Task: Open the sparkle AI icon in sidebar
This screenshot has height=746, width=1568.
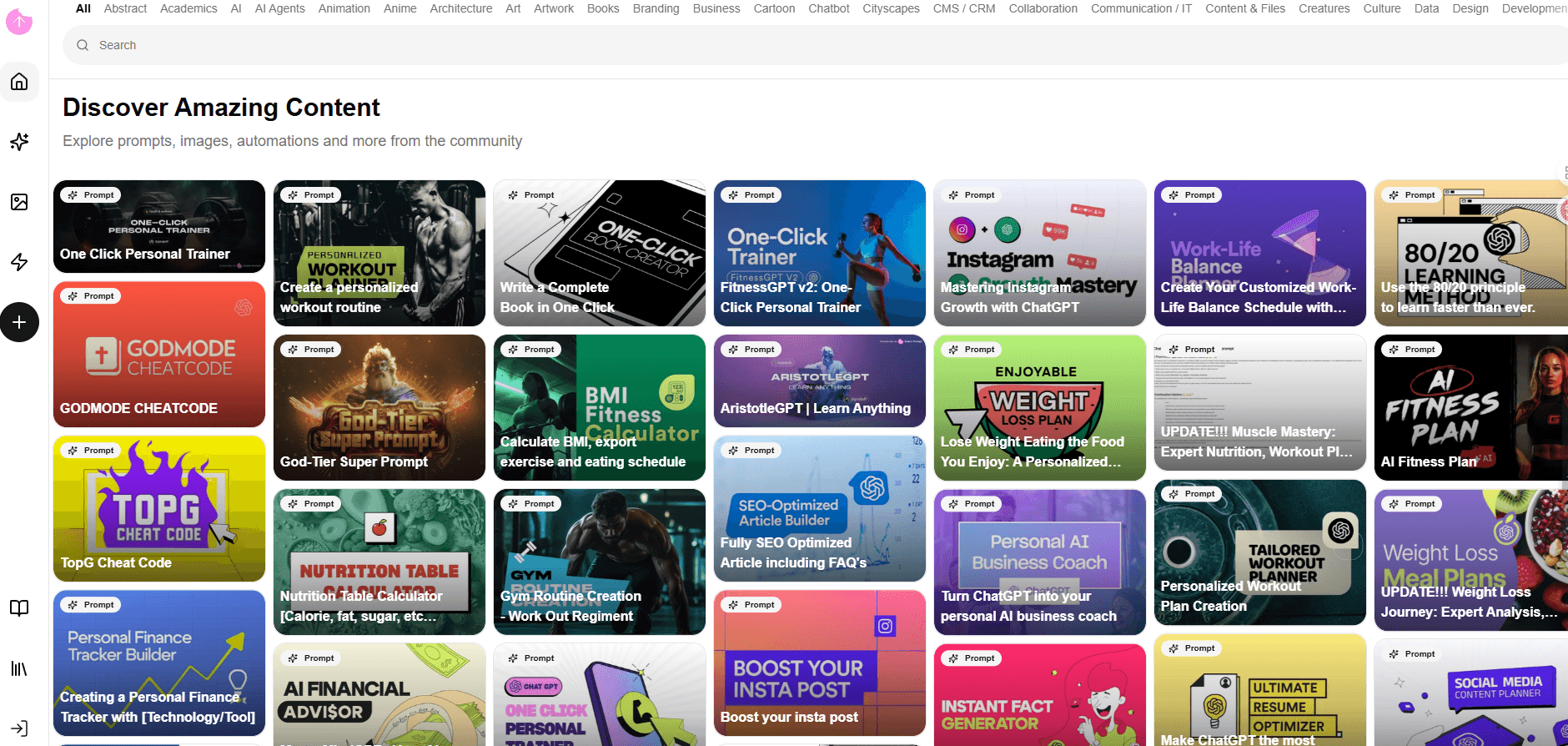Action: (x=19, y=142)
